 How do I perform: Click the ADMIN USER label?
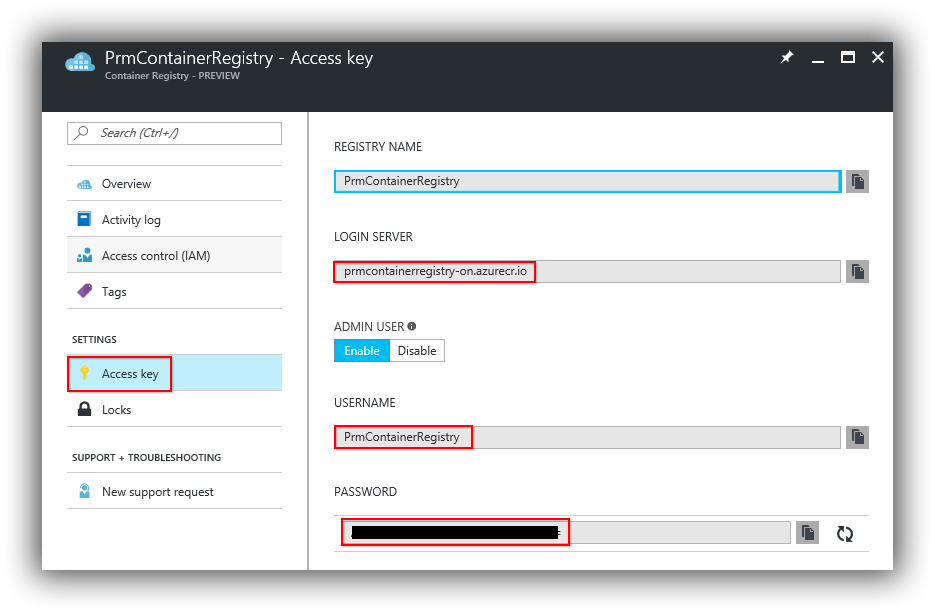coord(369,326)
